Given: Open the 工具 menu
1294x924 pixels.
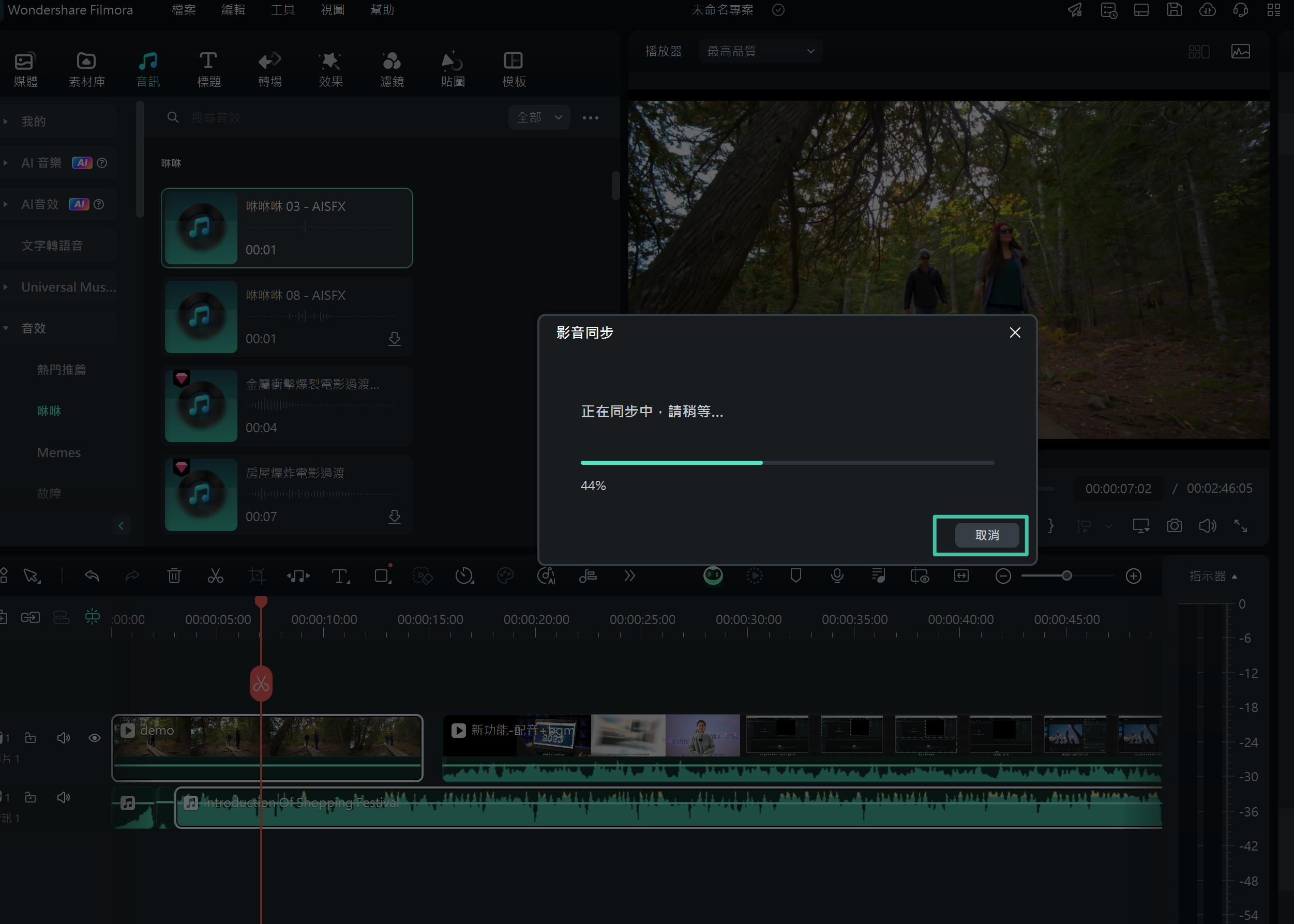Looking at the screenshot, I should pos(283,10).
